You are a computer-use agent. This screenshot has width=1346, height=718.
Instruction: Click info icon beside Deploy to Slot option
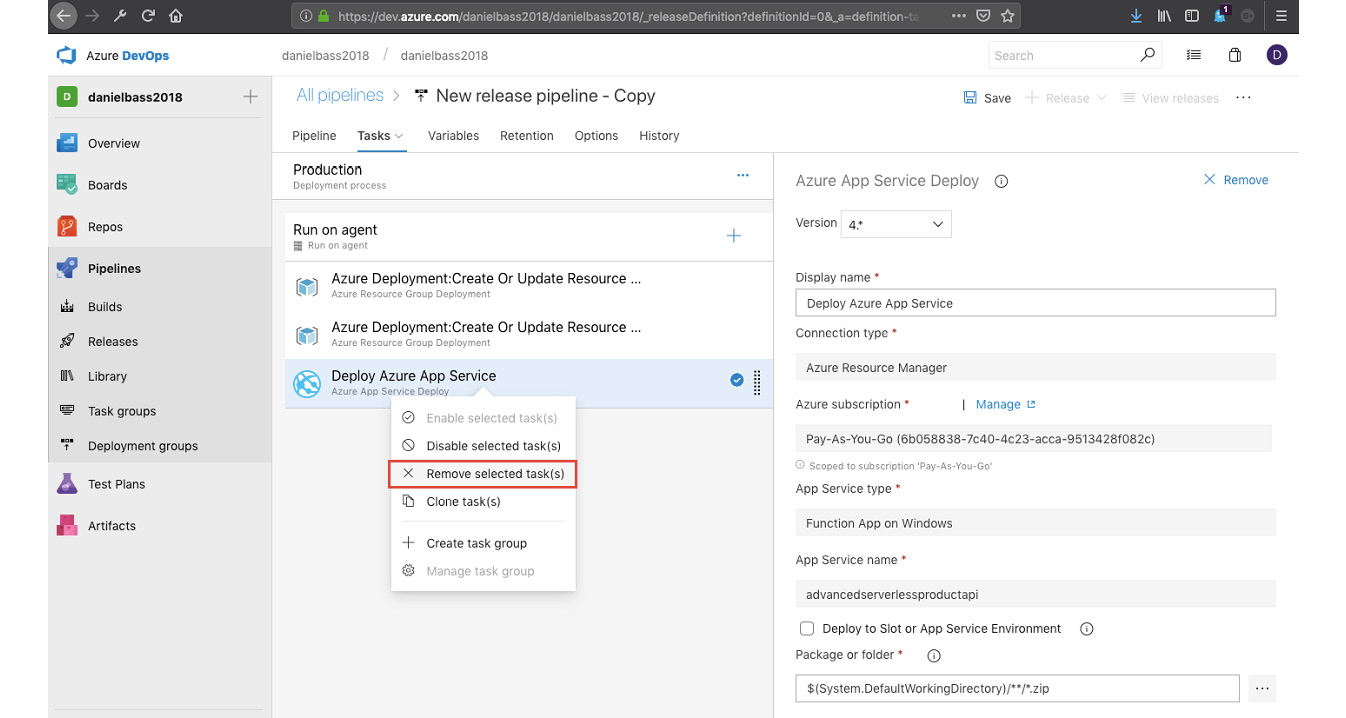coord(1087,629)
